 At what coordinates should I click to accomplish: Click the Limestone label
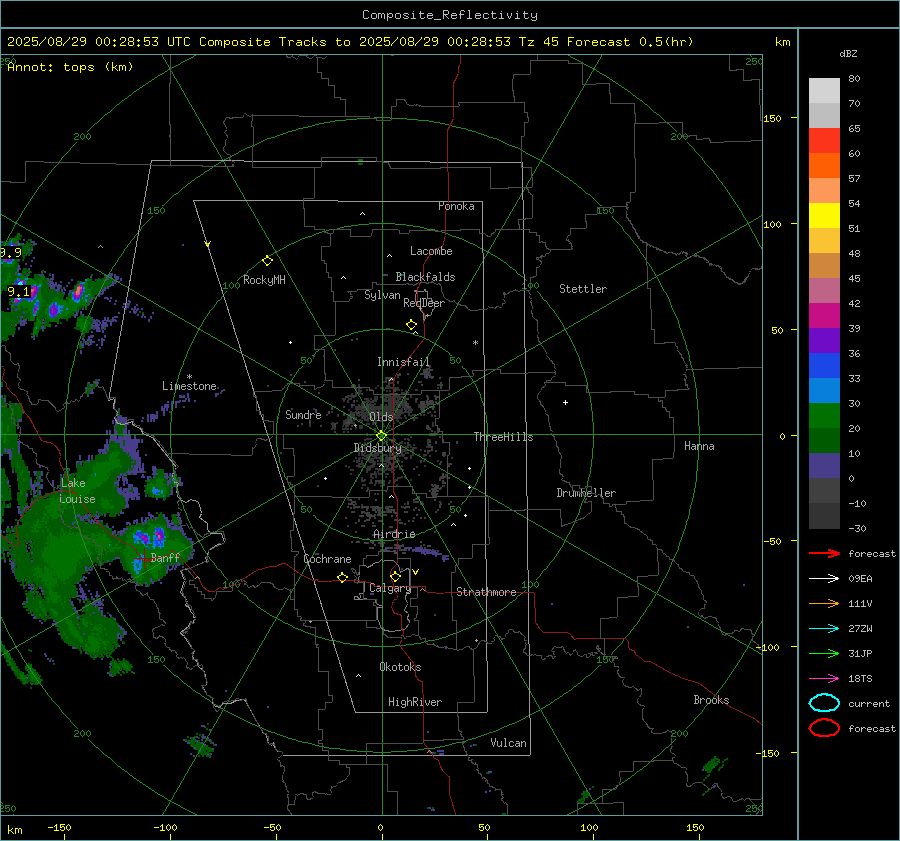click(189, 386)
